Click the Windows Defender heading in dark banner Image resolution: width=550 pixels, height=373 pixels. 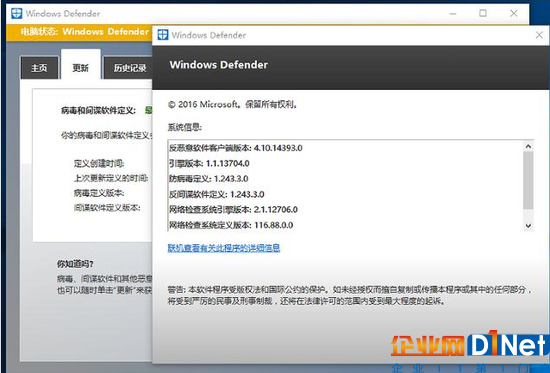coord(219,65)
